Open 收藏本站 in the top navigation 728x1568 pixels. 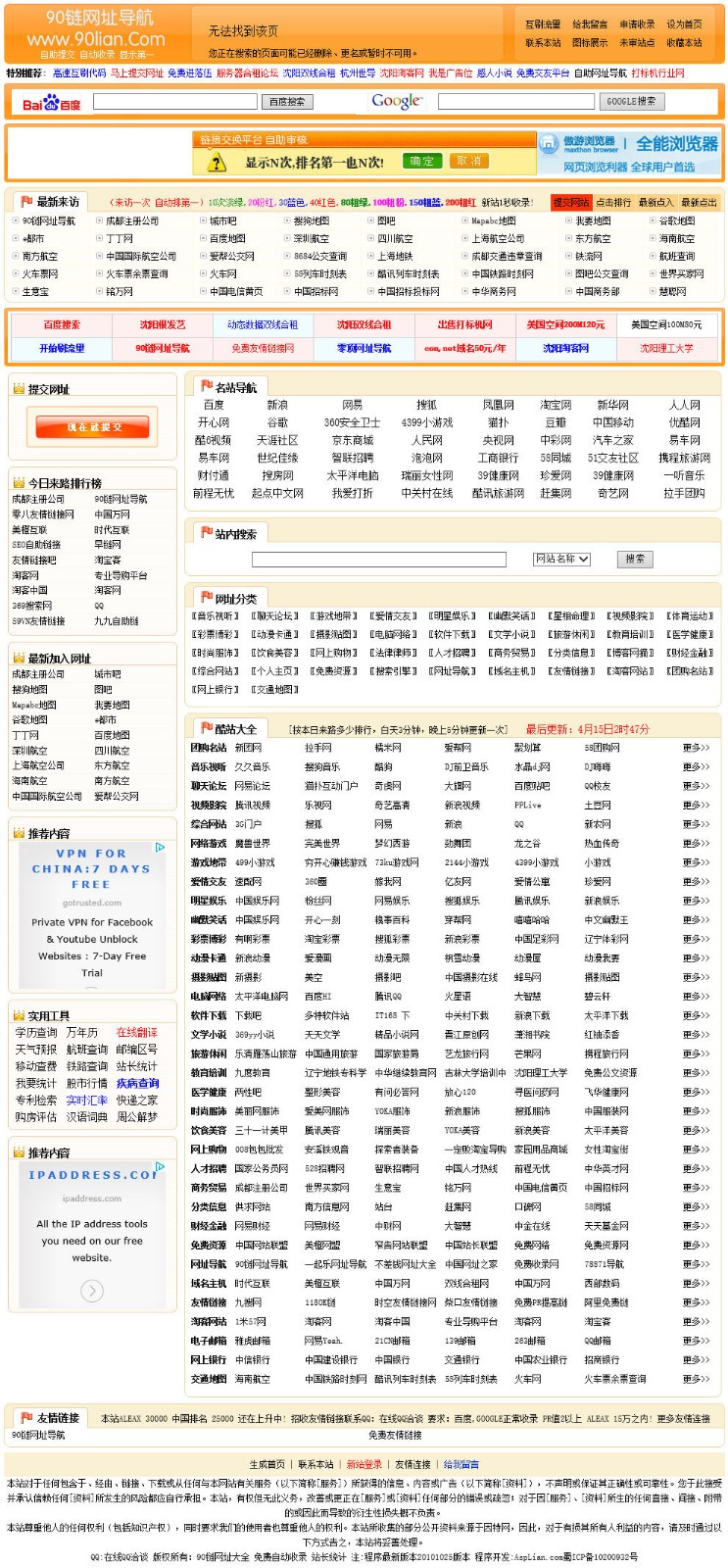click(x=684, y=42)
